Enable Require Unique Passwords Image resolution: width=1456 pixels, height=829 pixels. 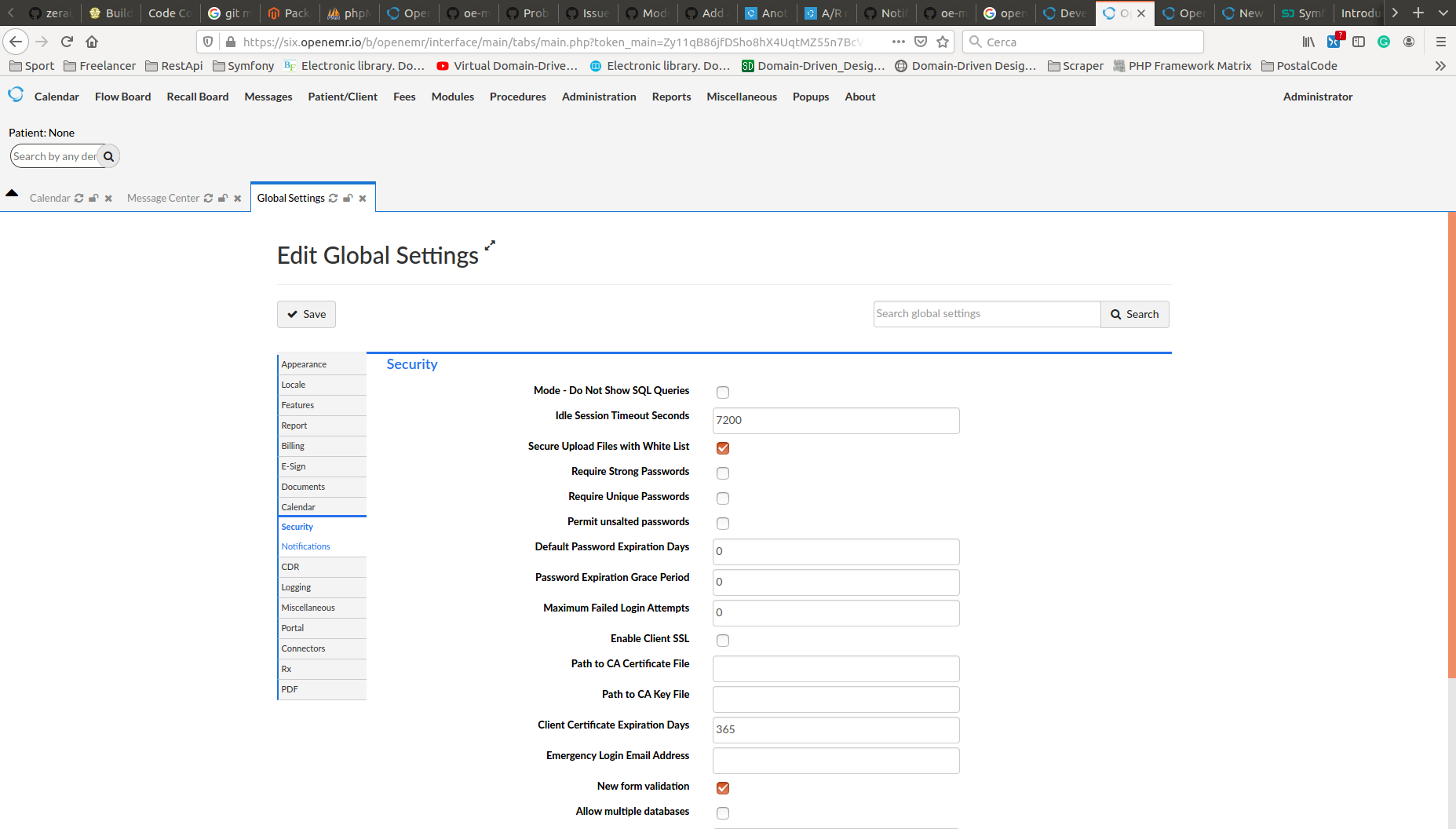click(x=723, y=498)
